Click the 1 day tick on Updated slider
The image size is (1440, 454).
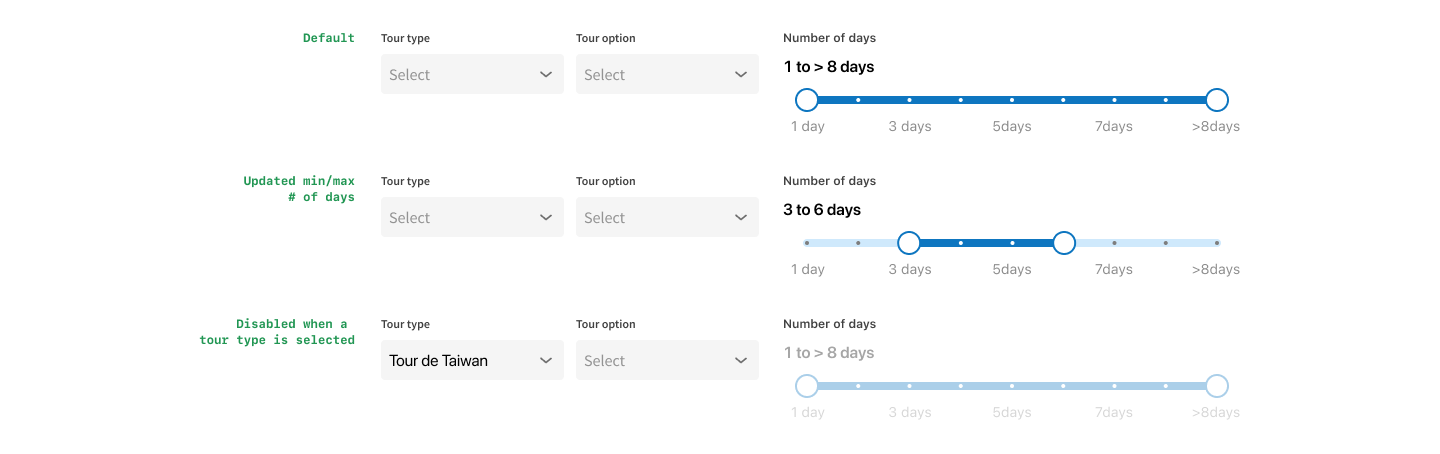pos(807,243)
